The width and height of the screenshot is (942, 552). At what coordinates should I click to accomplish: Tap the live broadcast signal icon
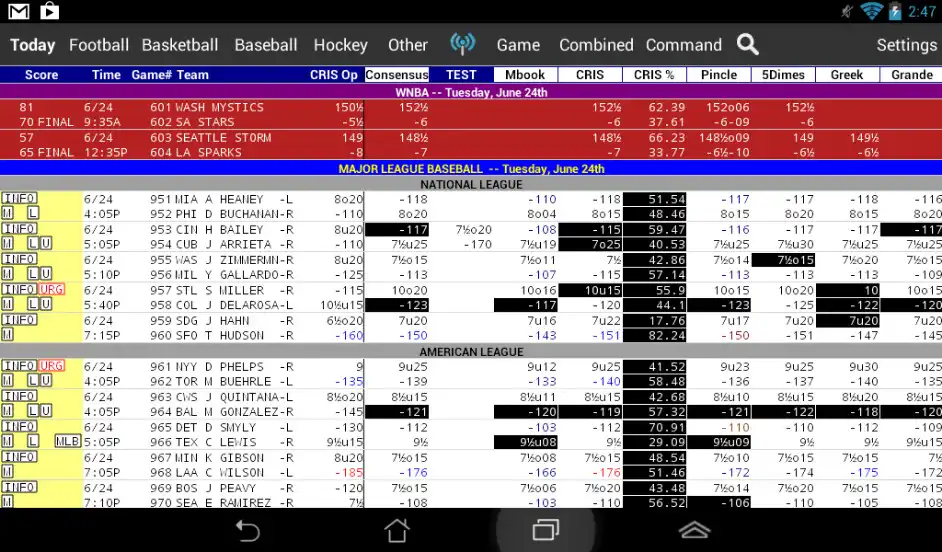(462, 44)
